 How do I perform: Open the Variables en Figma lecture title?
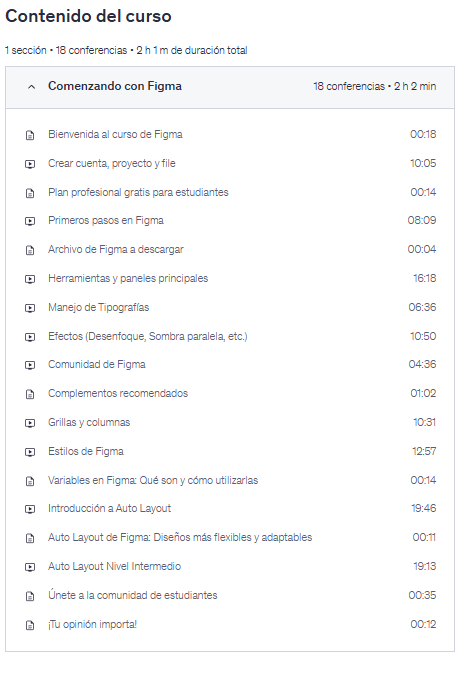coord(153,480)
